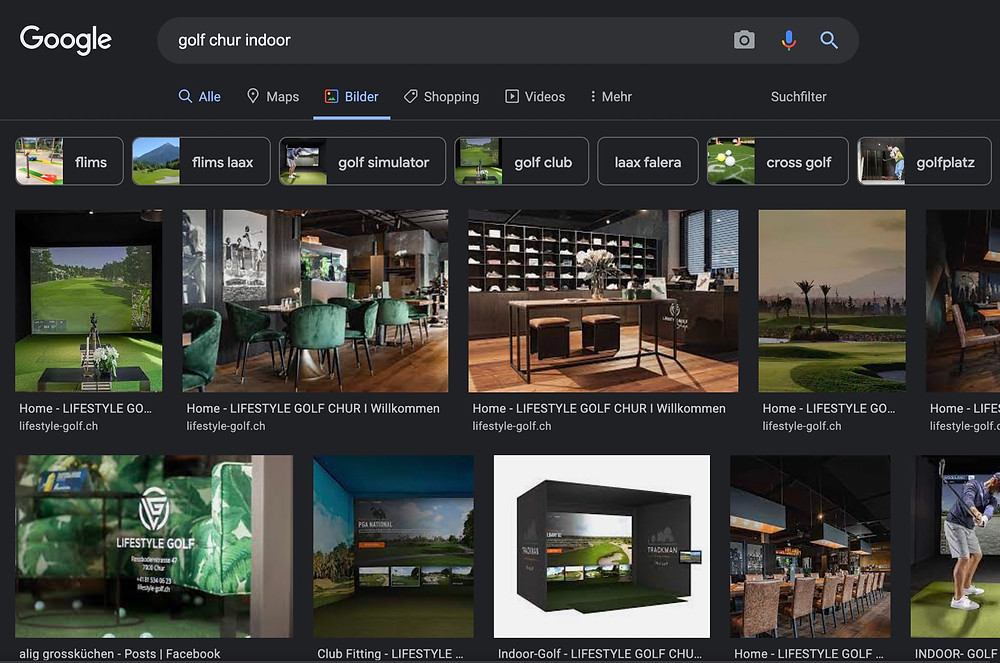Pick the laax falera chip
Screen dimensions: 1000x663
647,161
